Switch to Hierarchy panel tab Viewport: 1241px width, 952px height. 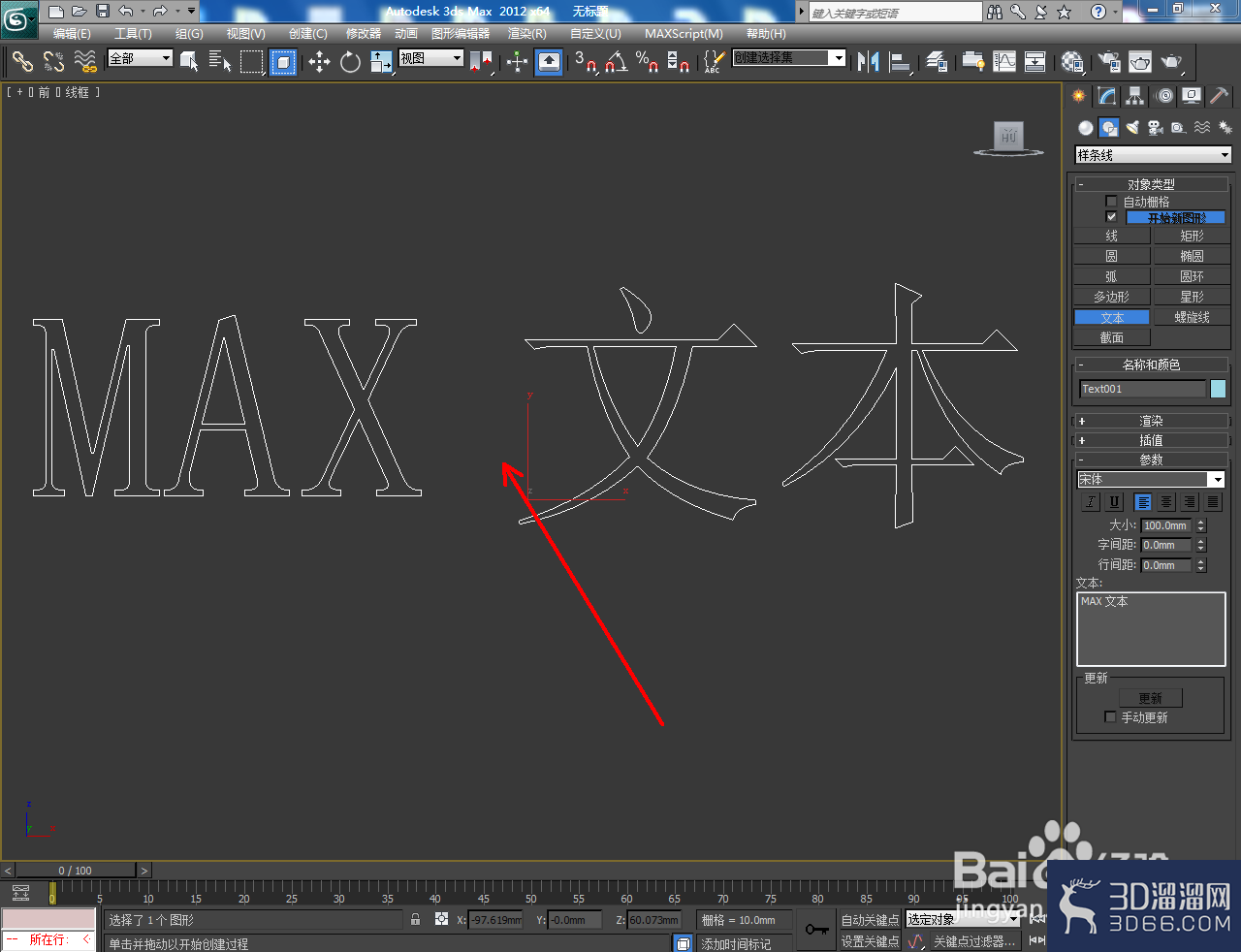pos(1135,96)
